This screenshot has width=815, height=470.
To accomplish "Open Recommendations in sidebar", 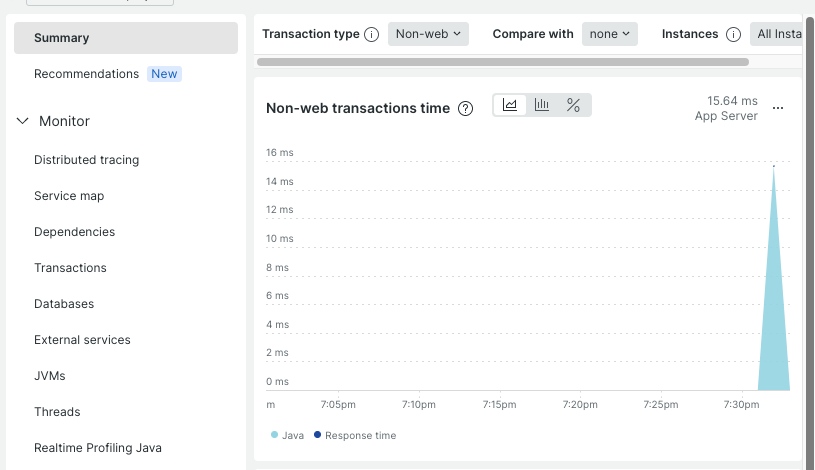I will point(86,74).
